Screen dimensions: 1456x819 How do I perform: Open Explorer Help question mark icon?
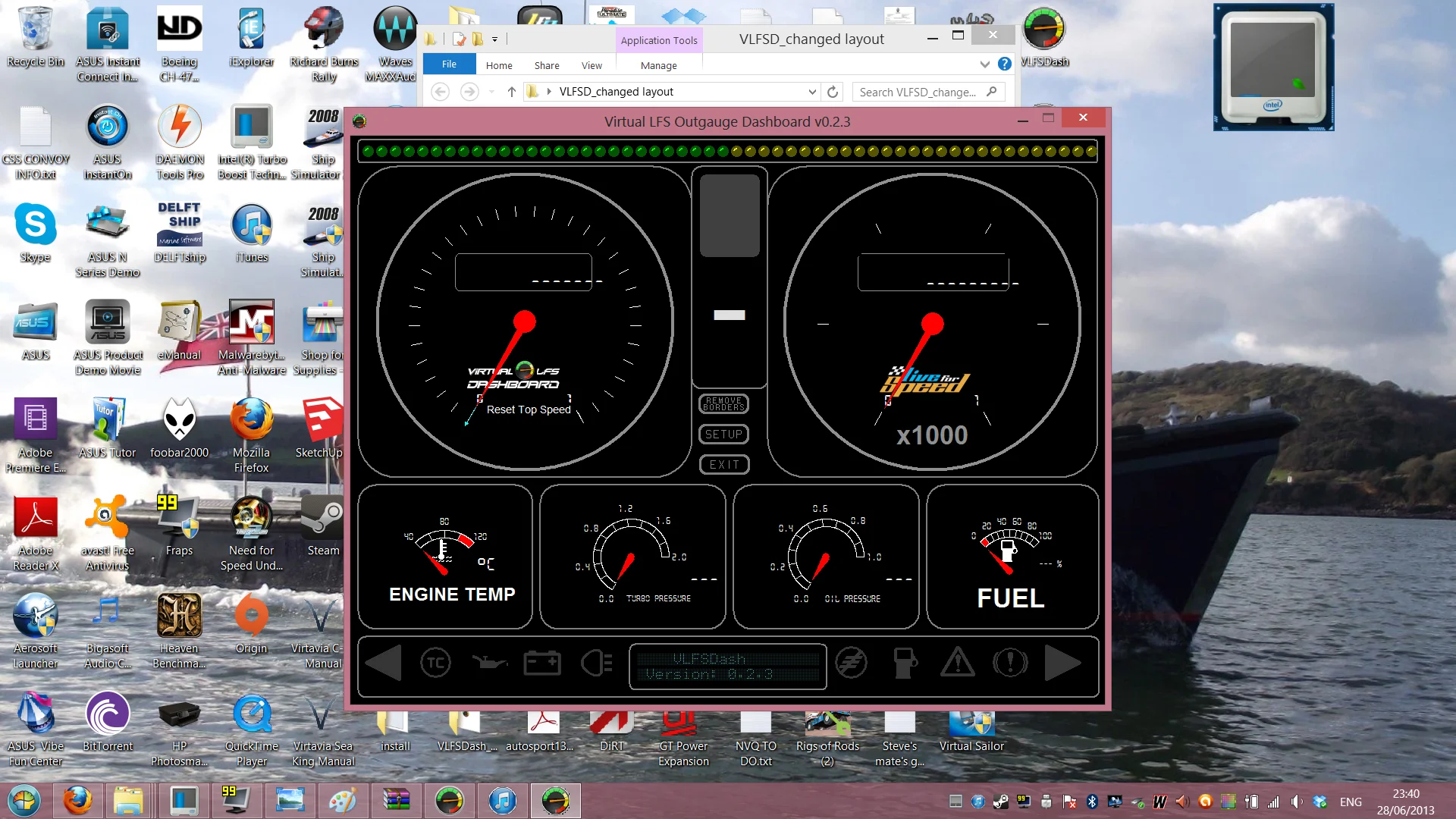tap(1005, 64)
